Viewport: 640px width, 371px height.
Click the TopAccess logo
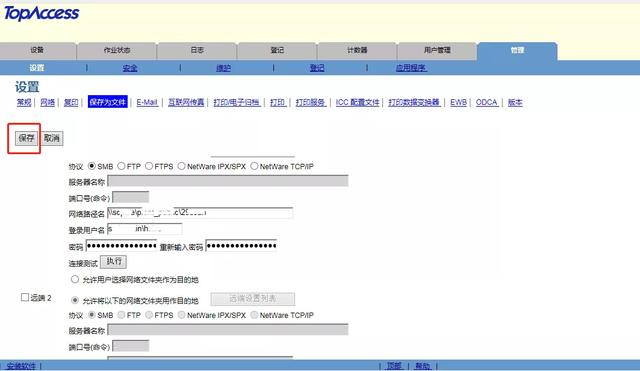(x=41, y=13)
